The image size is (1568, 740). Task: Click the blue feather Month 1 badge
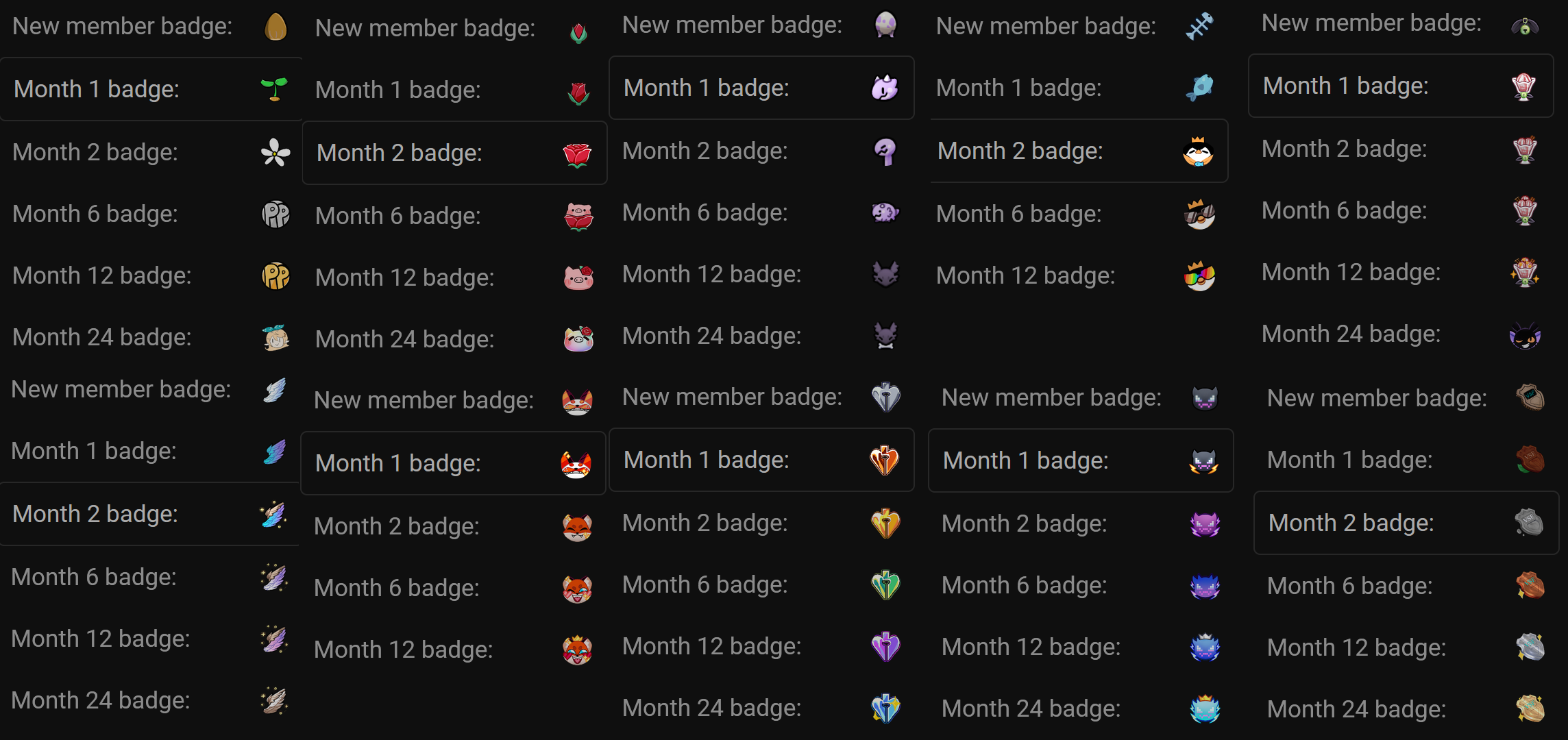point(274,452)
